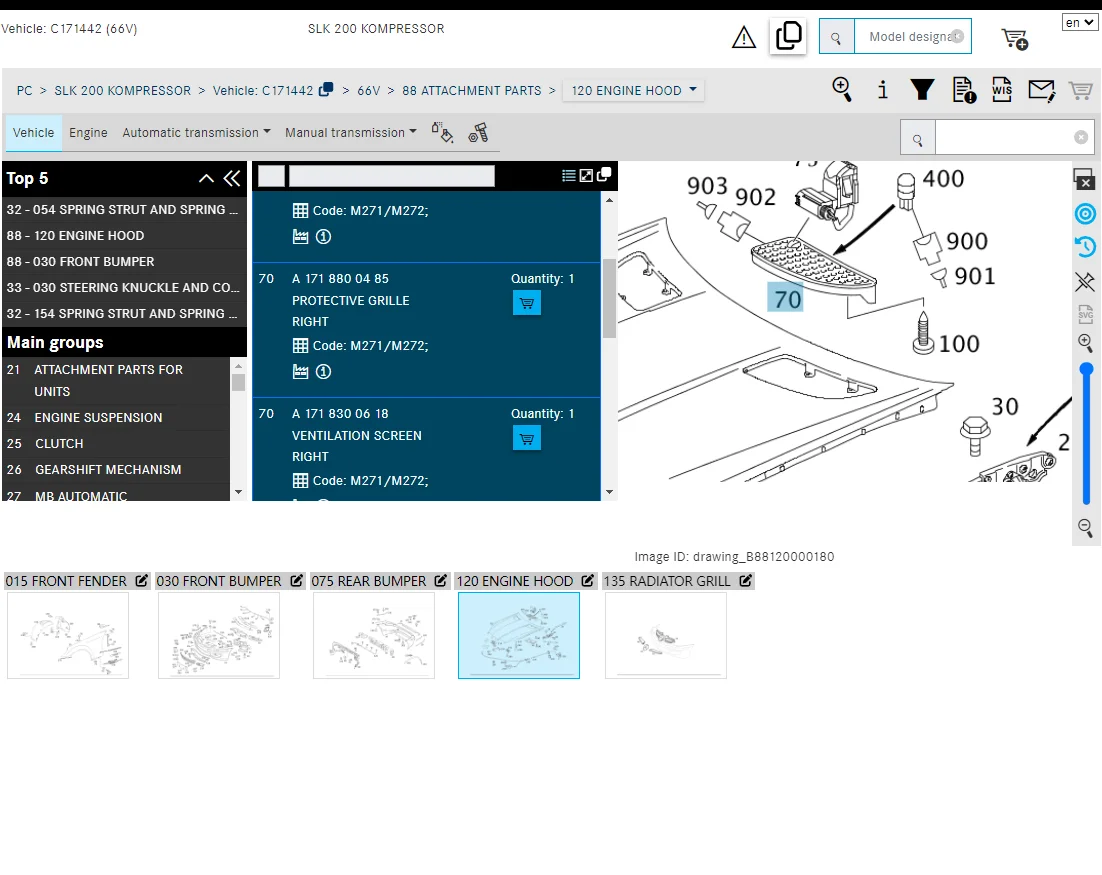Open the language selector 'en'
Image resolution: width=1102 pixels, height=875 pixels.
[x=1080, y=22]
